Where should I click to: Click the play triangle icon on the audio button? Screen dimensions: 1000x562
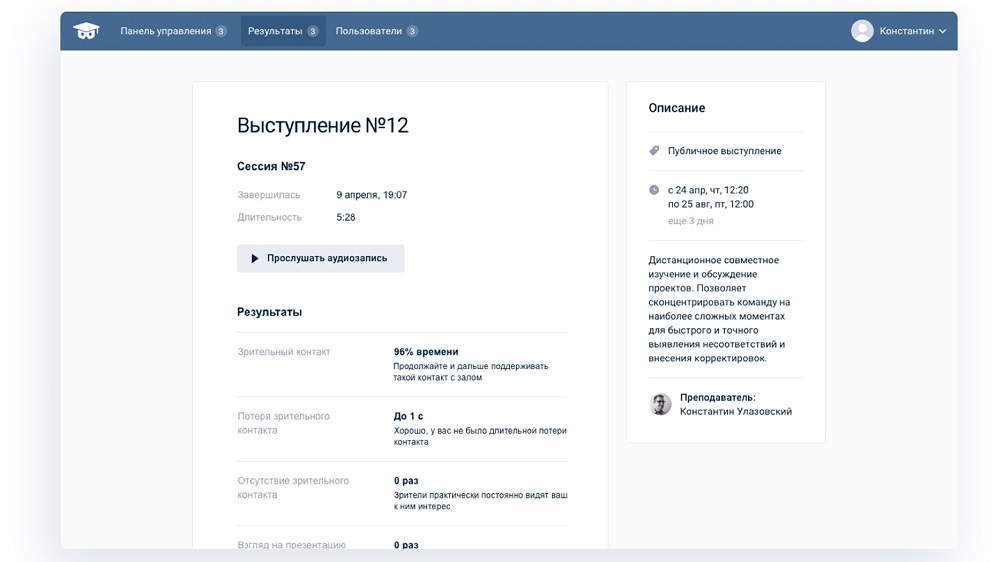click(x=255, y=258)
